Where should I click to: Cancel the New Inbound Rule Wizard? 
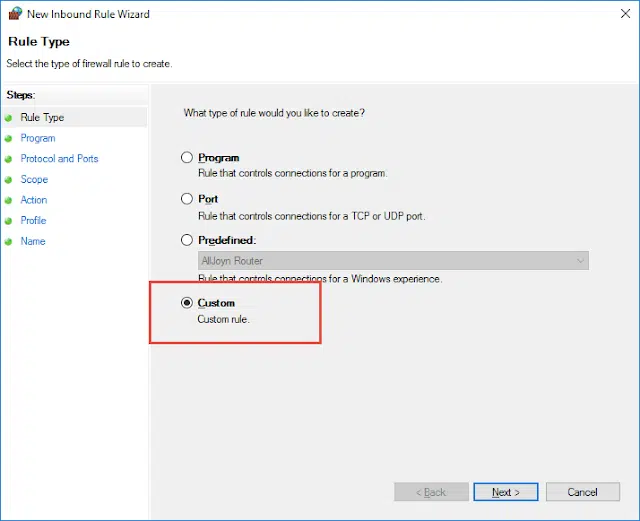pyautogui.click(x=582, y=492)
